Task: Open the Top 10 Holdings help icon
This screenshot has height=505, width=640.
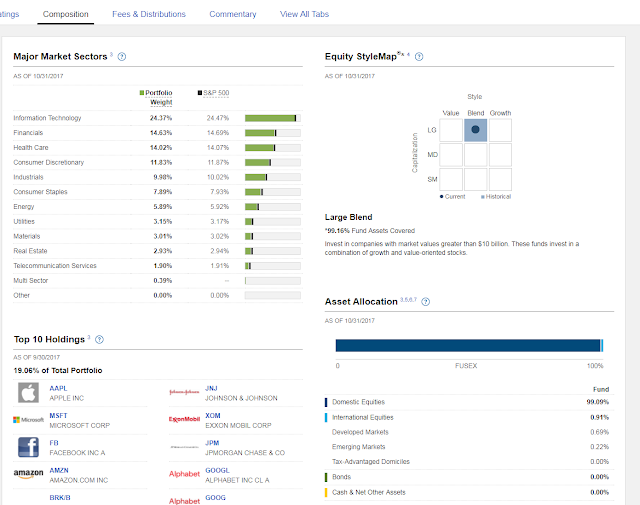Action: click(99, 339)
